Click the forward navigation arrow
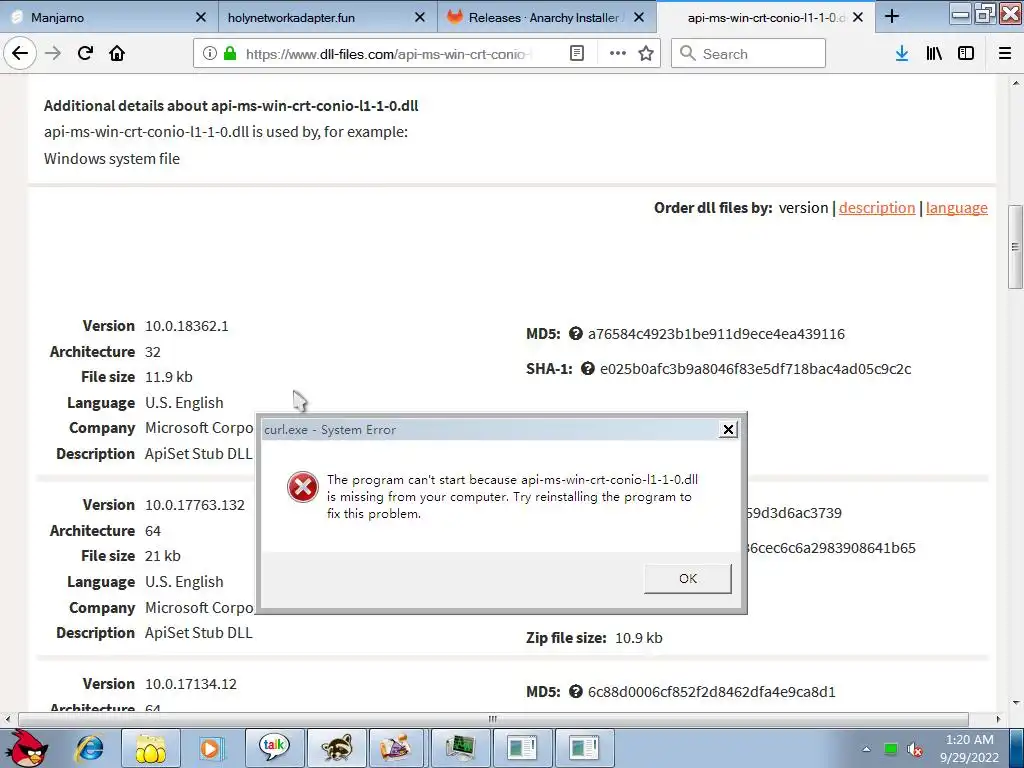This screenshot has height=768, width=1024. tap(53, 54)
